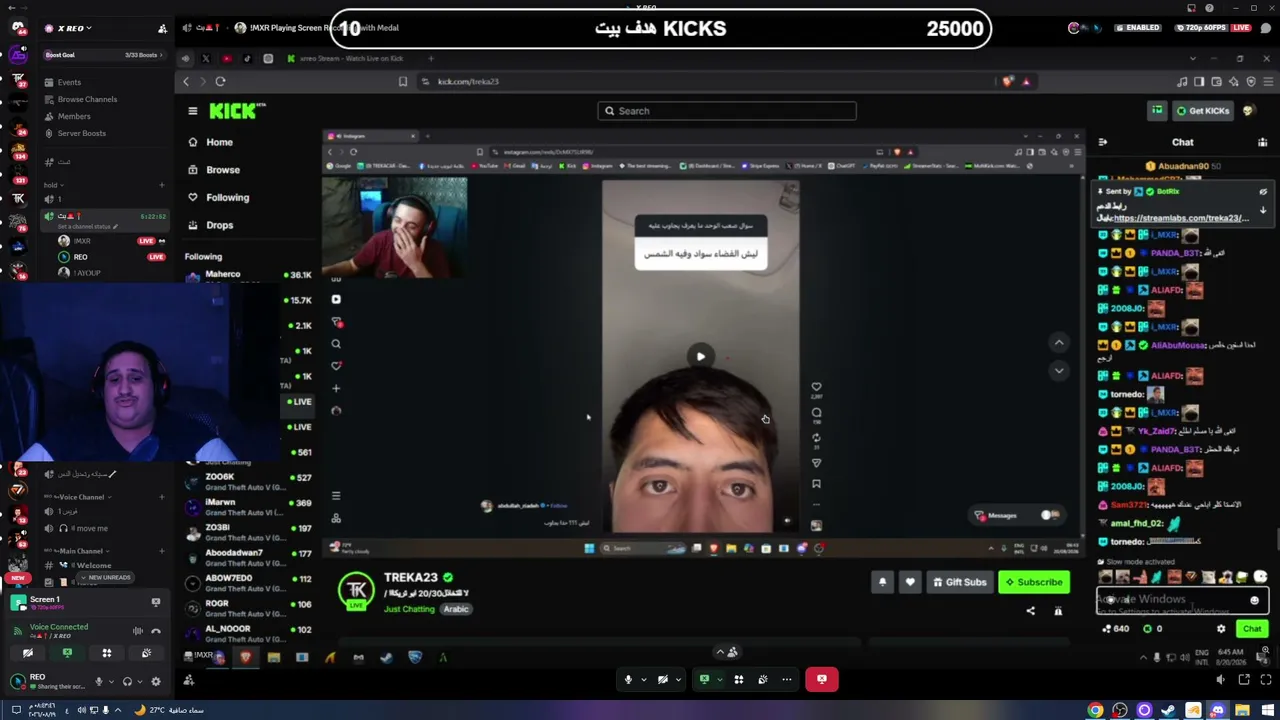Click red end-stream button in call bar
The width and height of the screenshot is (1280, 720).
pyautogui.click(x=821, y=679)
